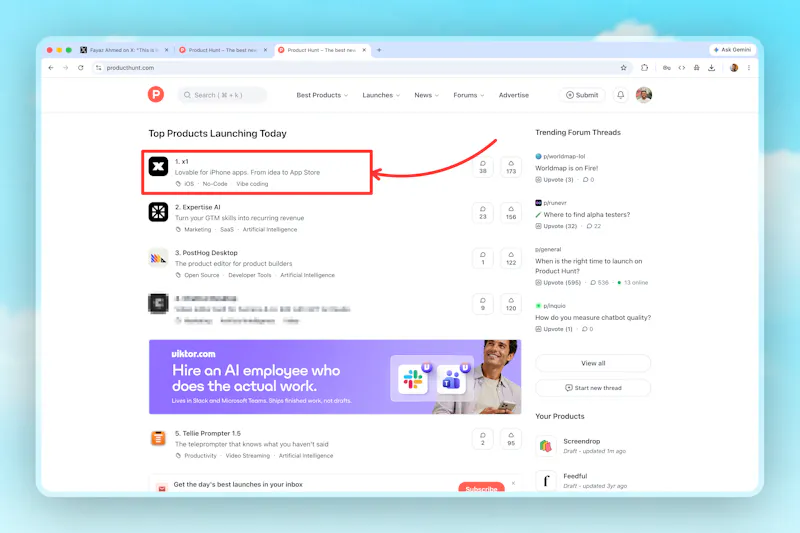Upvote x1 with 173 votes
This screenshot has width=800, height=533.
coord(511,167)
